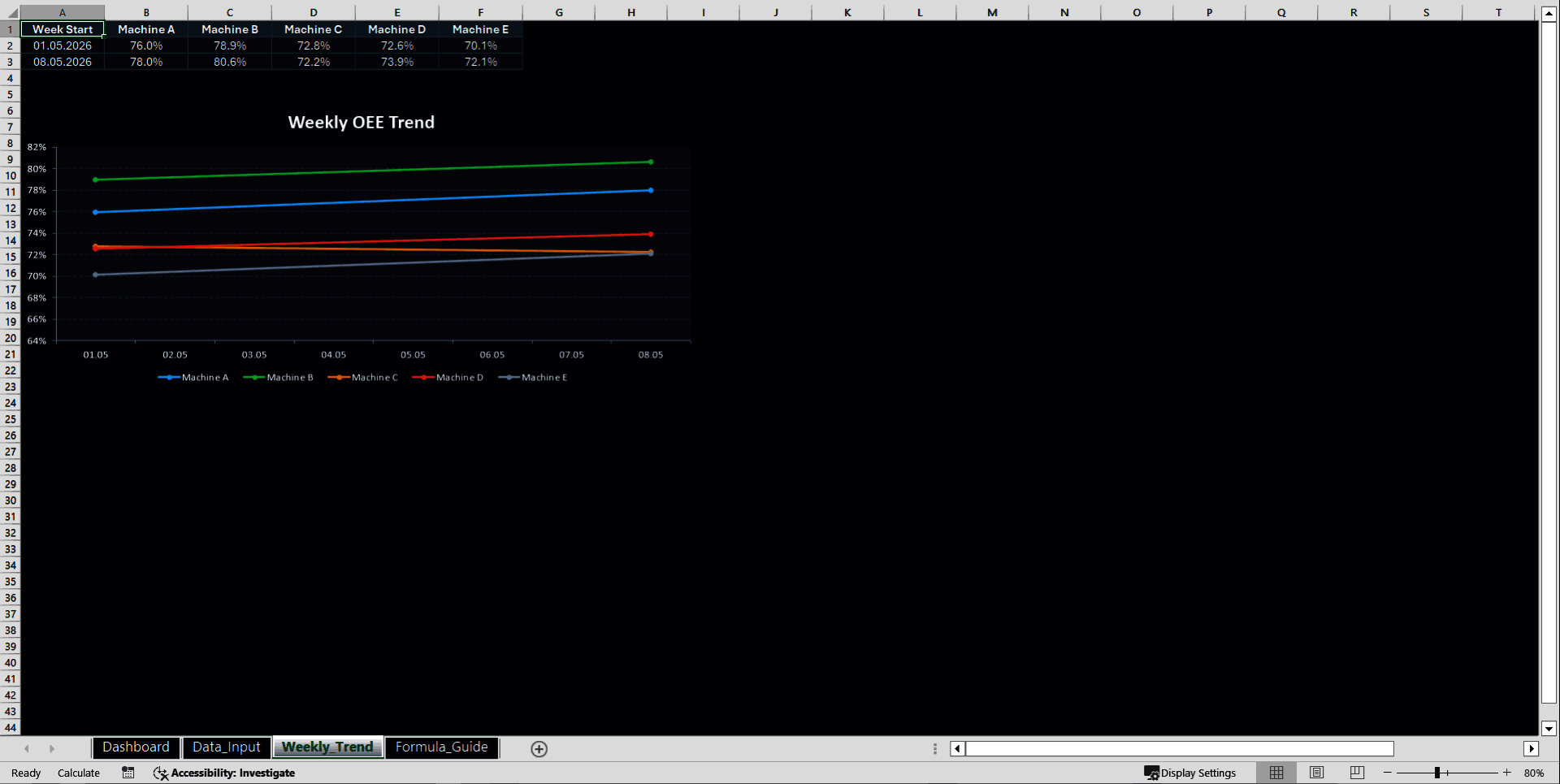Click the Weekly OEE Trend chart title
Viewport: 1560px width, 784px height.
pyautogui.click(x=362, y=122)
